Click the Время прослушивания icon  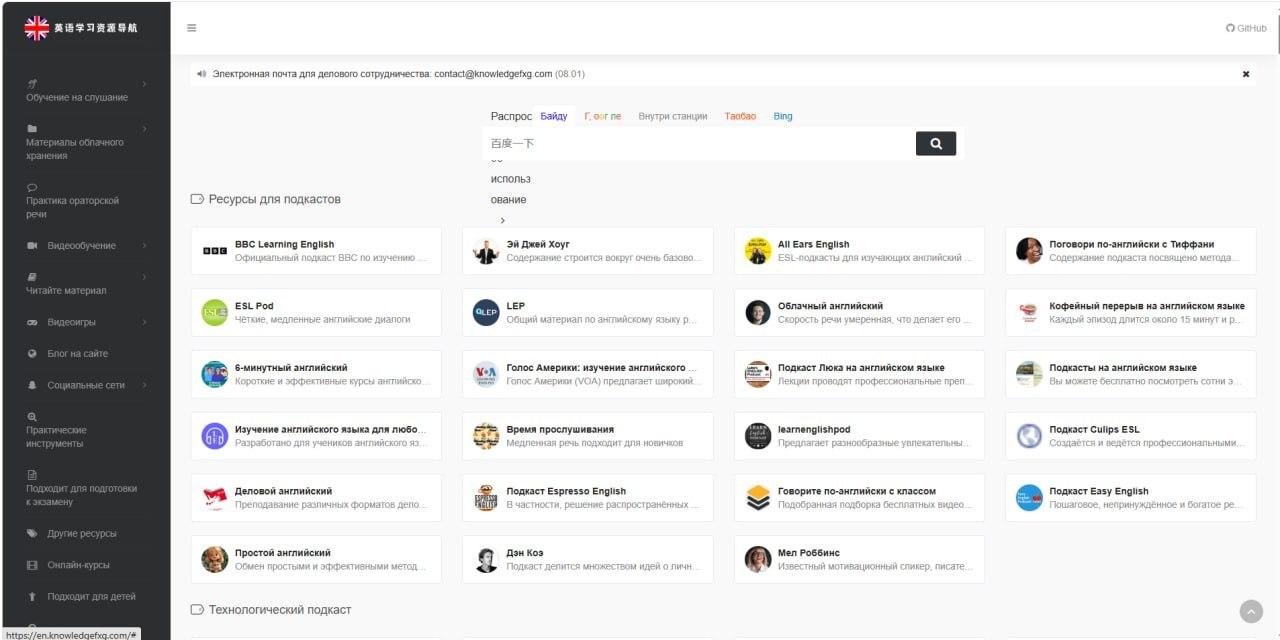[x=486, y=436]
